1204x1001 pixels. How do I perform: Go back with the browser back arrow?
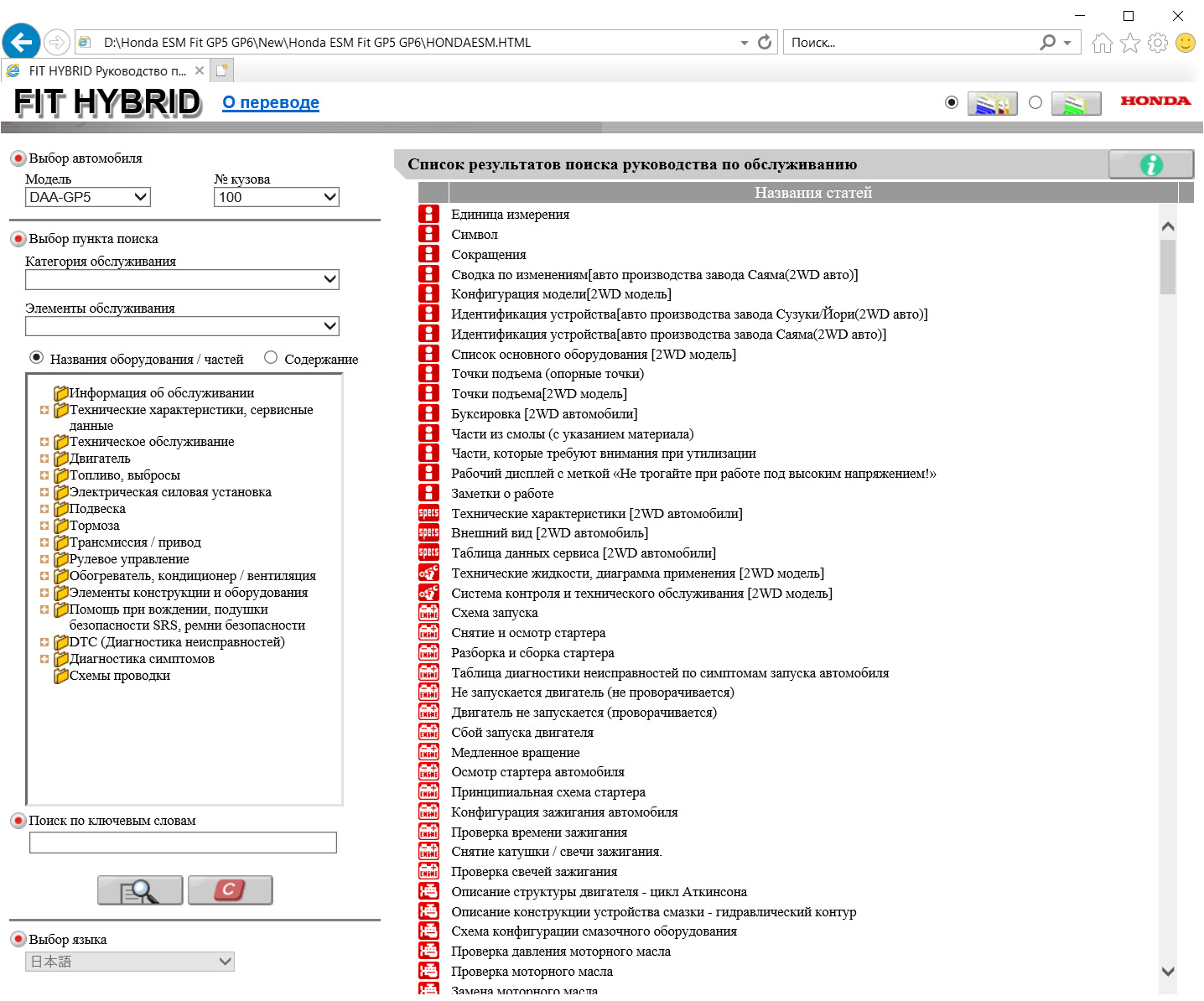[21, 42]
